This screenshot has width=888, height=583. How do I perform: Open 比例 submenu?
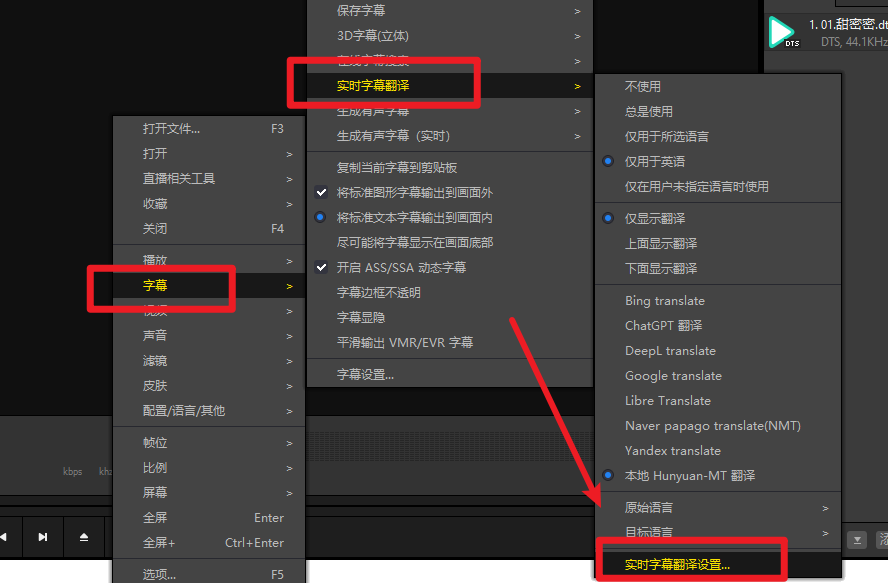[x=209, y=467]
